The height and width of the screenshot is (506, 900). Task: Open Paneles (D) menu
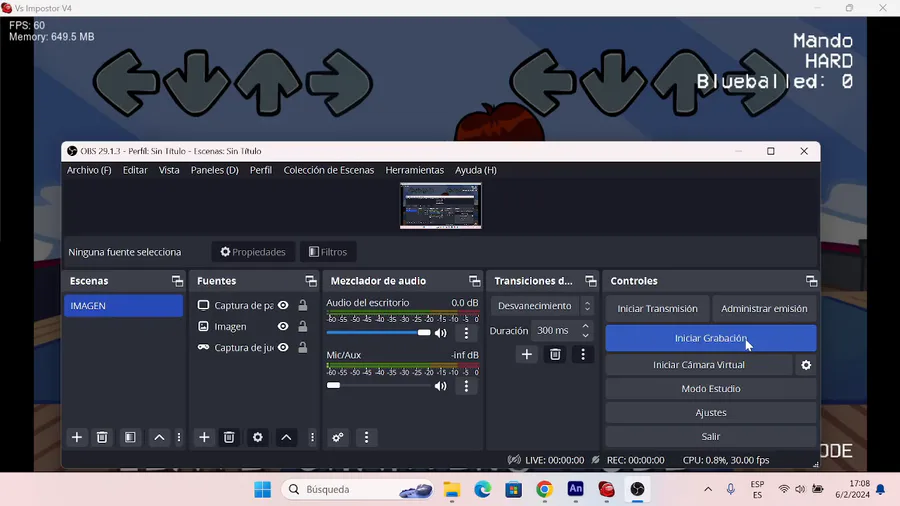point(215,170)
